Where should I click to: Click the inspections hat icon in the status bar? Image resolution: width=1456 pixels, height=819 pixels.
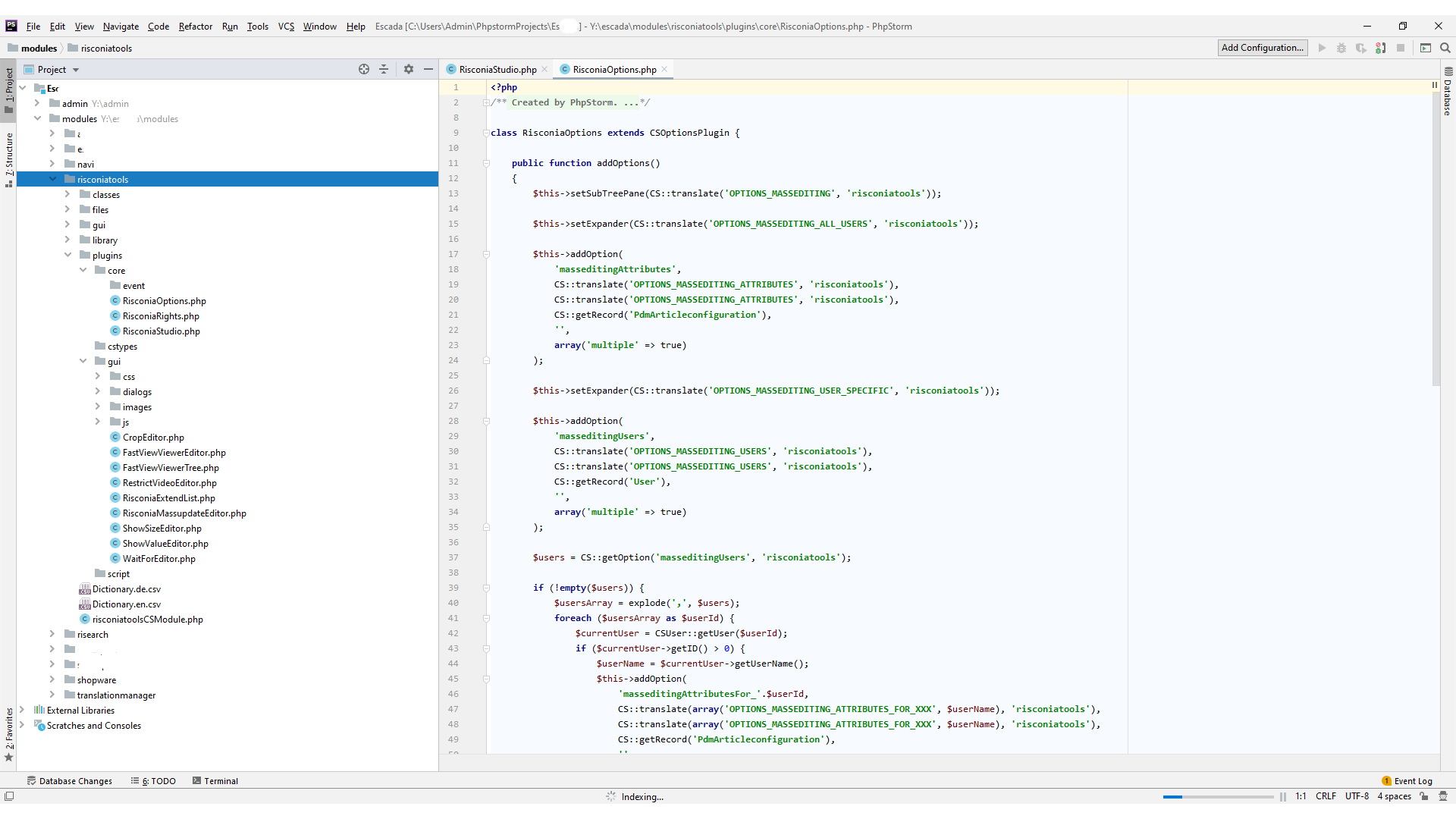point(1442,796)
